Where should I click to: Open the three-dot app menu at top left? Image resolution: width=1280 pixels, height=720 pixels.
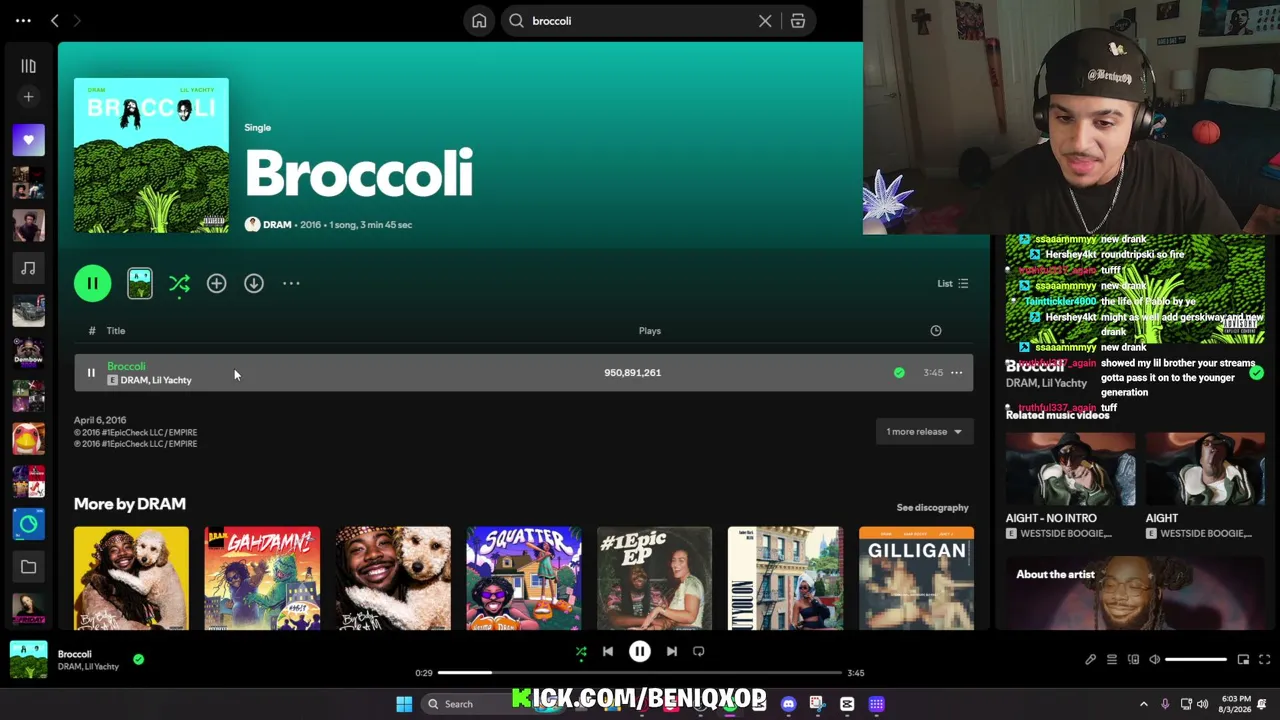pyautogui.click(x=23, y=20)
